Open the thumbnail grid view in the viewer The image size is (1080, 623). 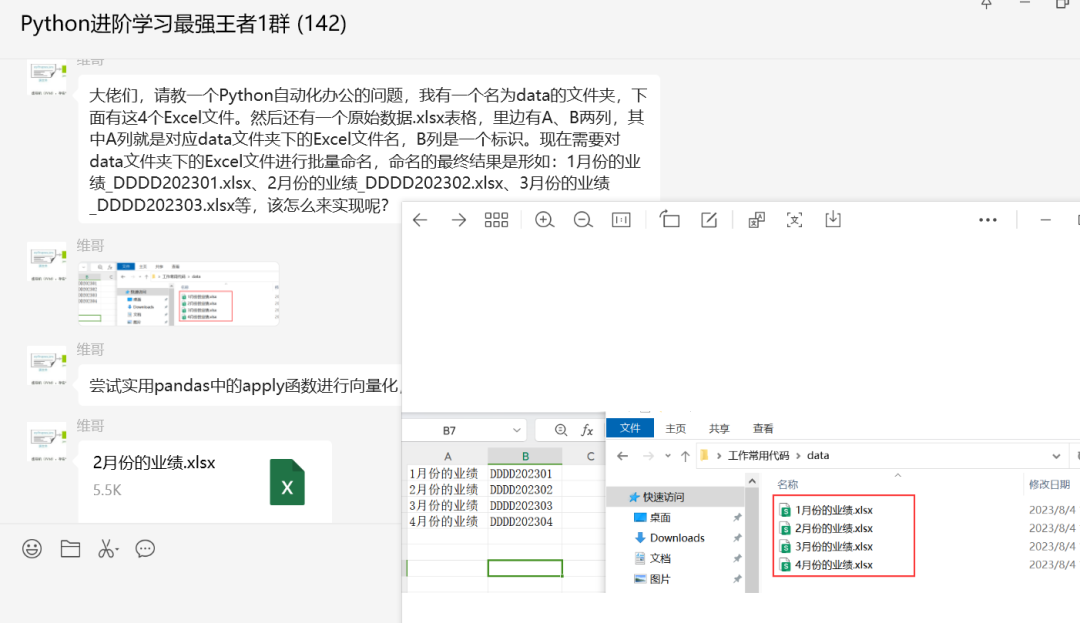click(x=495, y=219)
